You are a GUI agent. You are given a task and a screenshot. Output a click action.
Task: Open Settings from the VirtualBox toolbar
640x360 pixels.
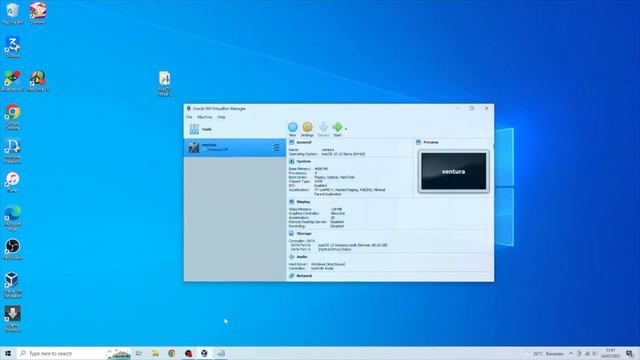point(307,127)
